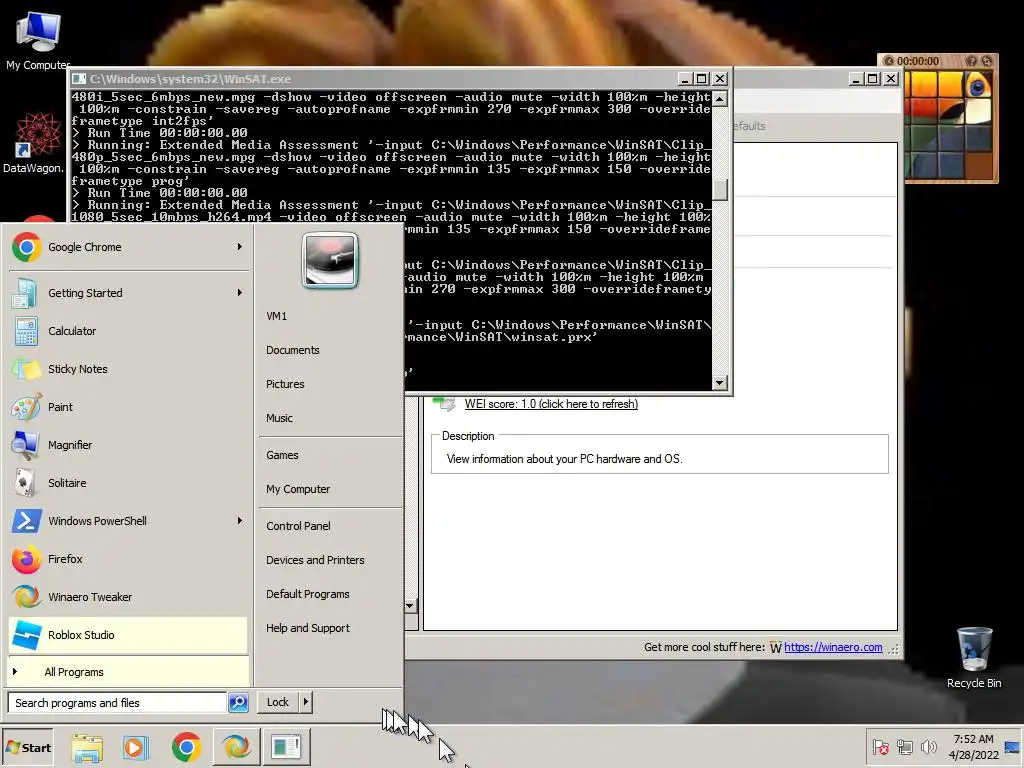Viewport: 1024px width, 768px height.
Task: Click the Lock button
Action: 278,702
